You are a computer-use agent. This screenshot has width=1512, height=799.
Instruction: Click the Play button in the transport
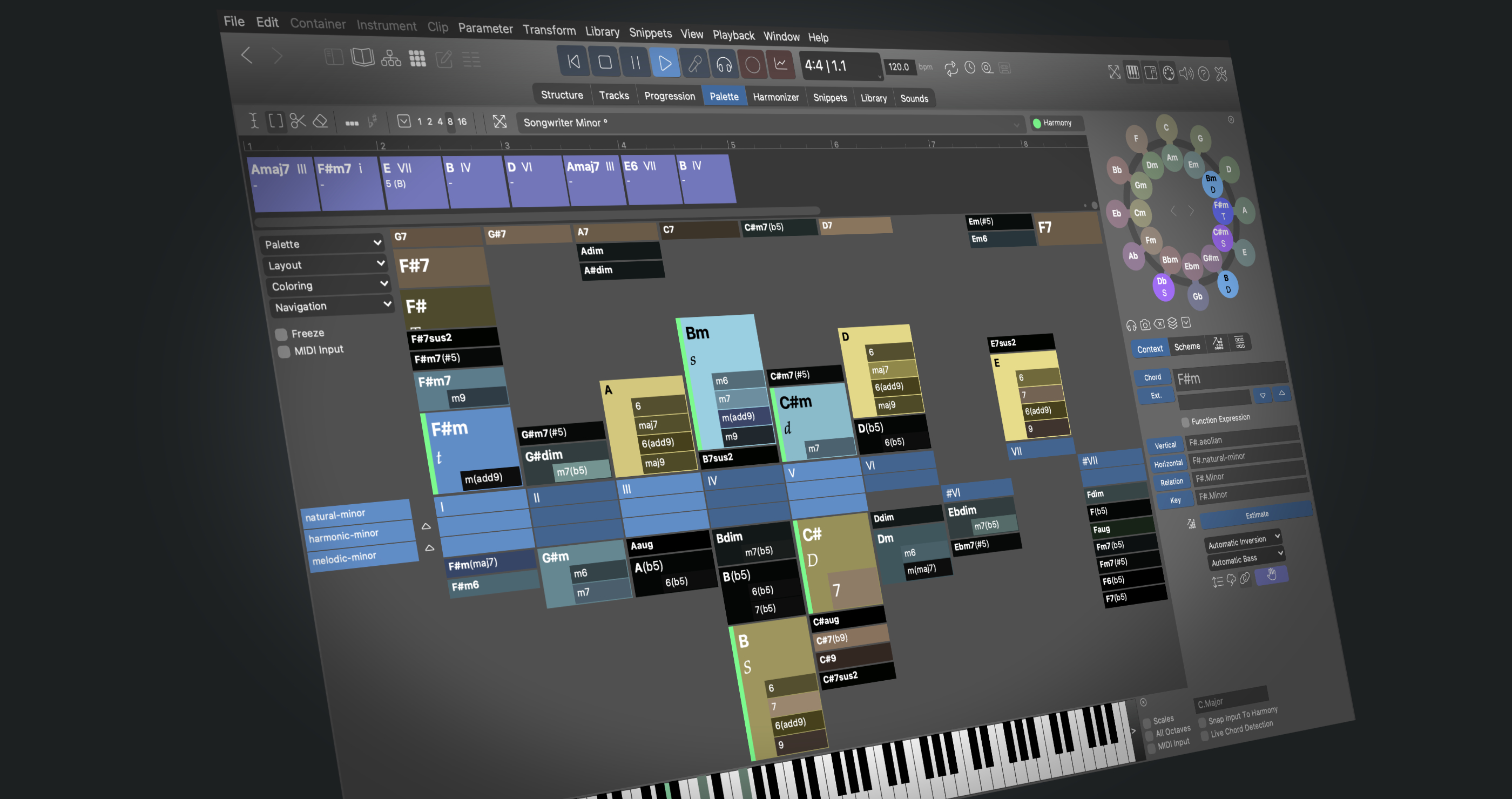(664, 63)
